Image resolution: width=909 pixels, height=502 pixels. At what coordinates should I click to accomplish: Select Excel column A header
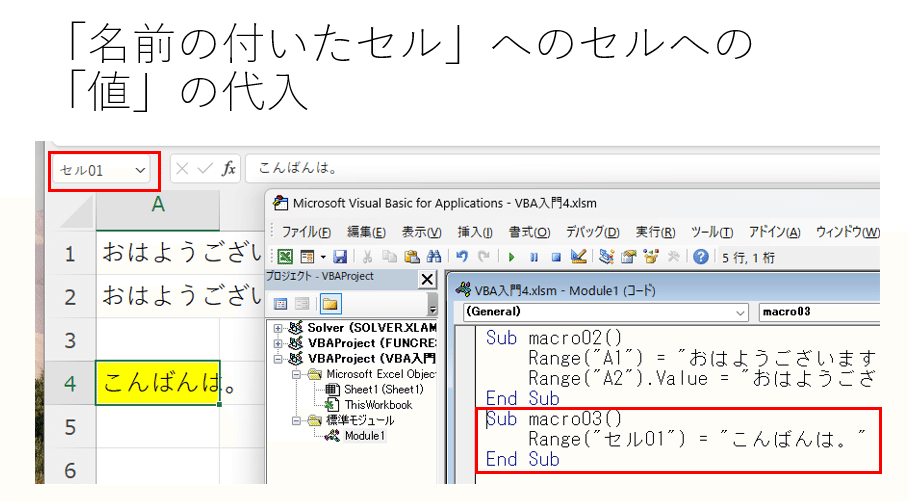pos(158,206)
